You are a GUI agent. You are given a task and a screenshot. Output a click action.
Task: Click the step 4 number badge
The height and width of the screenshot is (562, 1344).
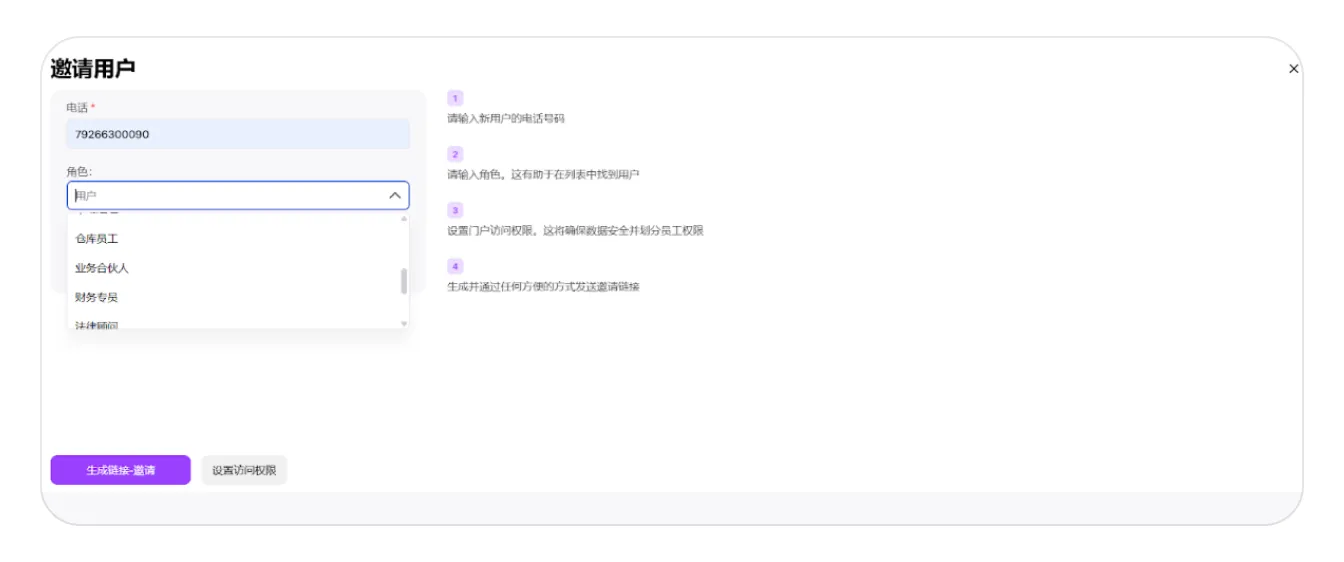[x=455, y=267]
